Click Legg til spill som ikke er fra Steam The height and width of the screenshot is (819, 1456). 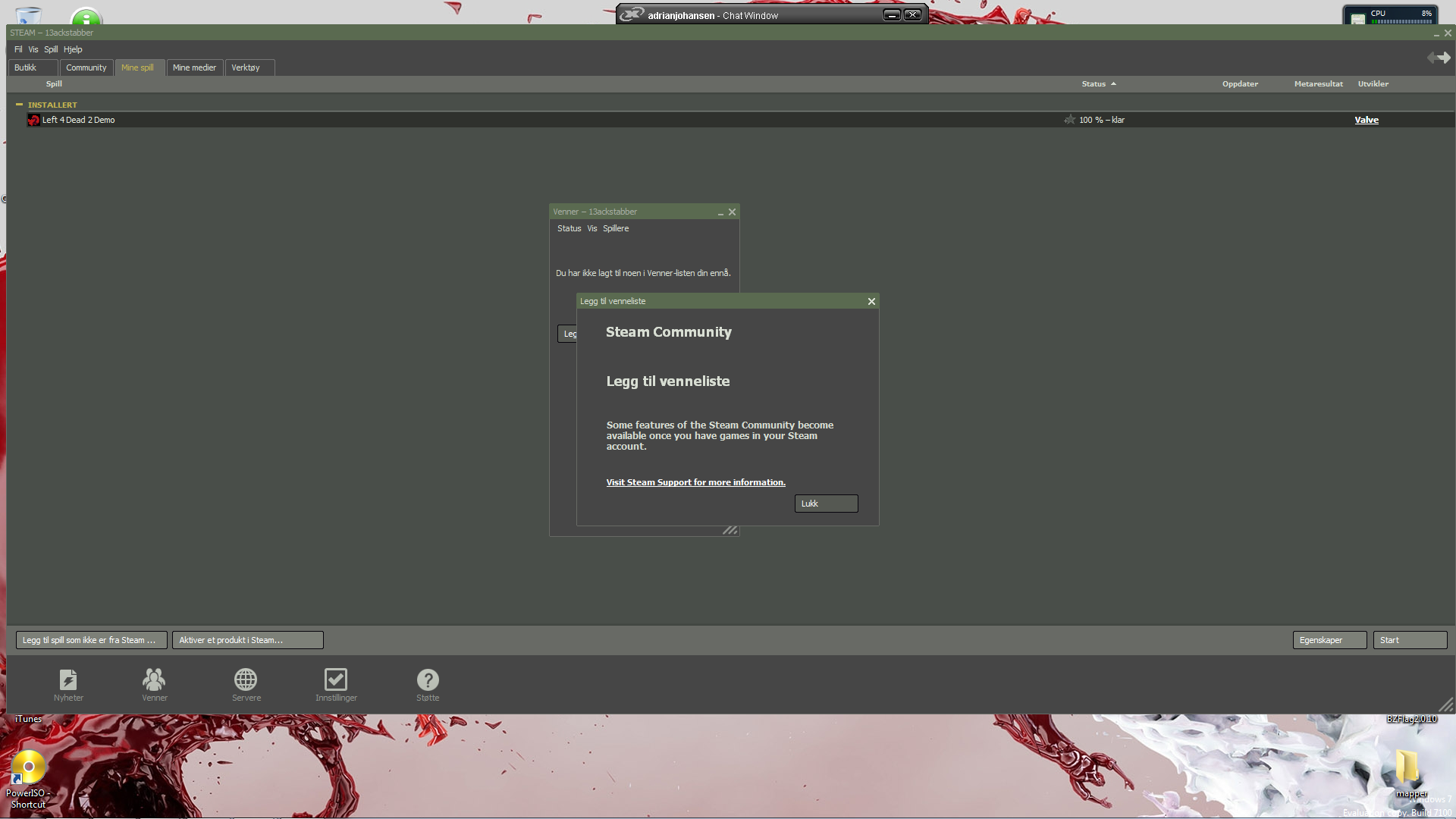[x=91, y=640]
